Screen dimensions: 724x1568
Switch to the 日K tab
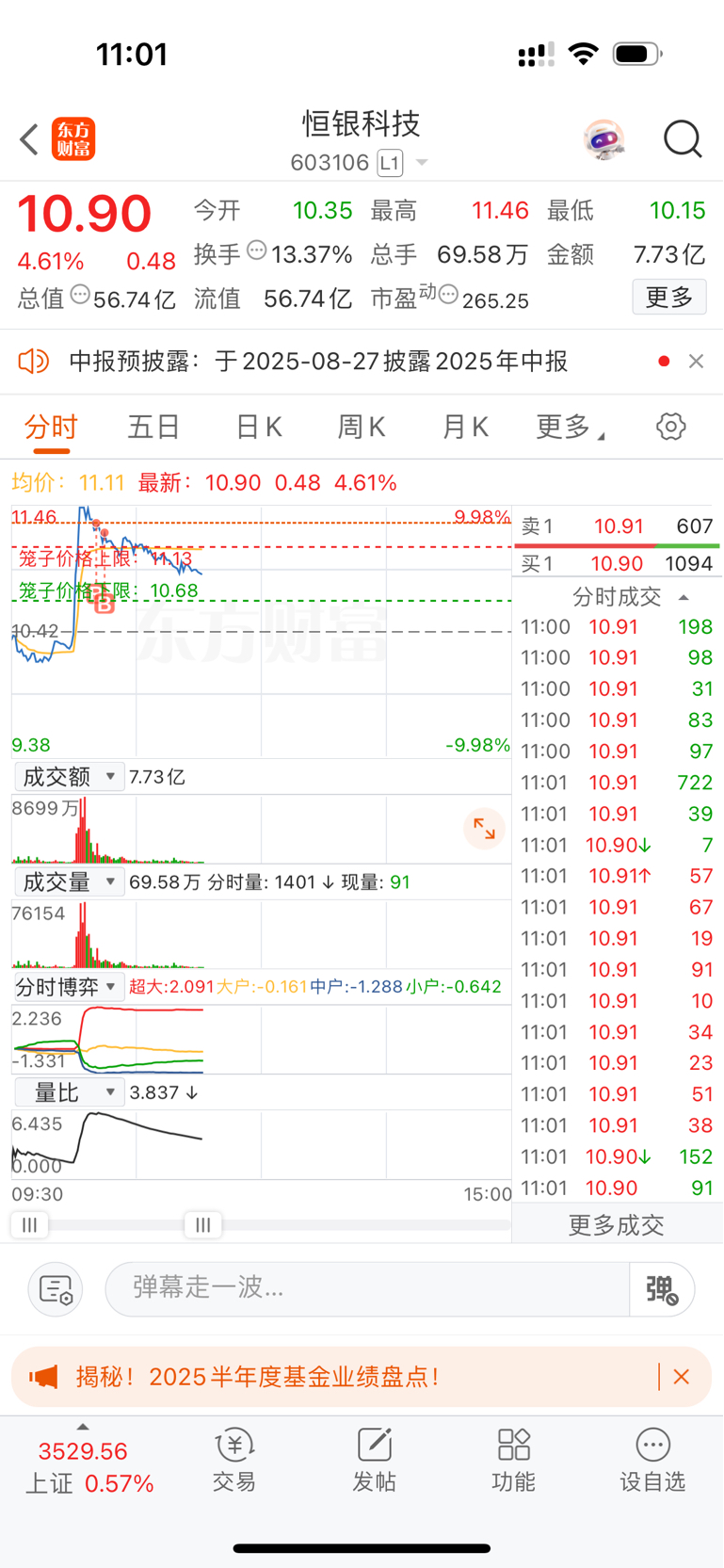tap(258, 428)
